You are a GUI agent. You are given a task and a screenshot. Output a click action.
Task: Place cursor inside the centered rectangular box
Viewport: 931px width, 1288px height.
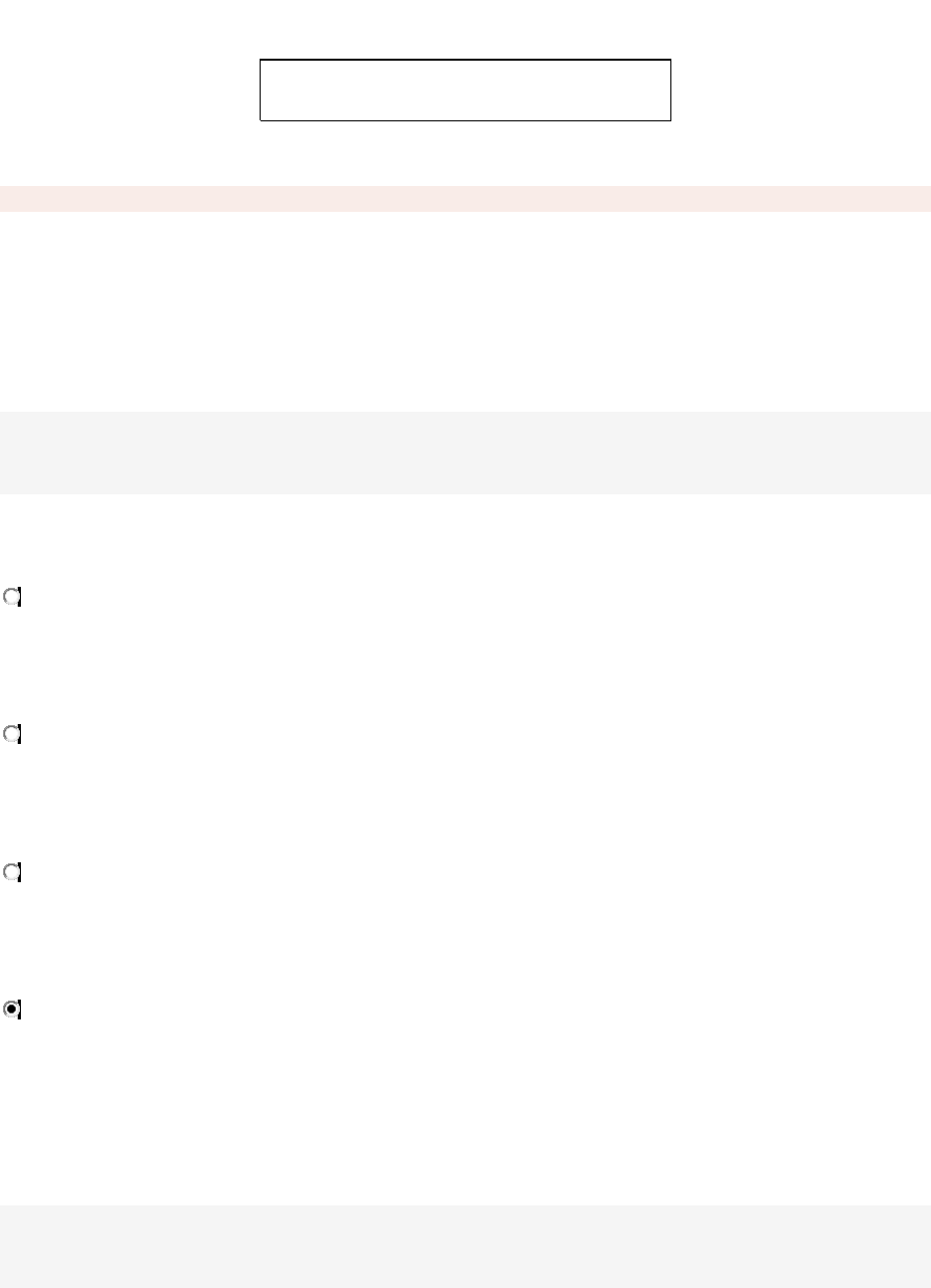465,91
